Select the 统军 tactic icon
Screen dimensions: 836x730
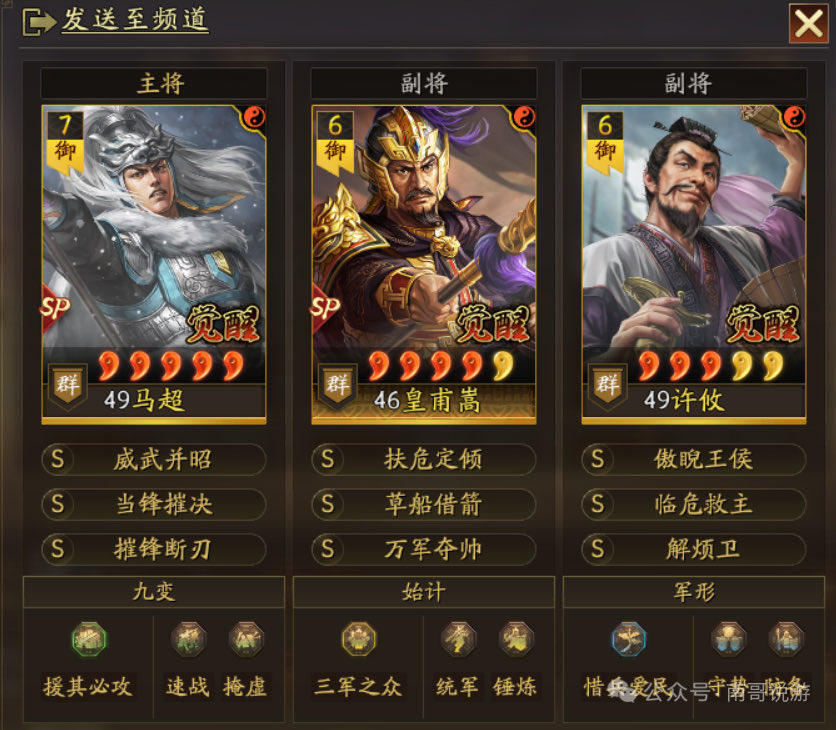click(458, 639)
